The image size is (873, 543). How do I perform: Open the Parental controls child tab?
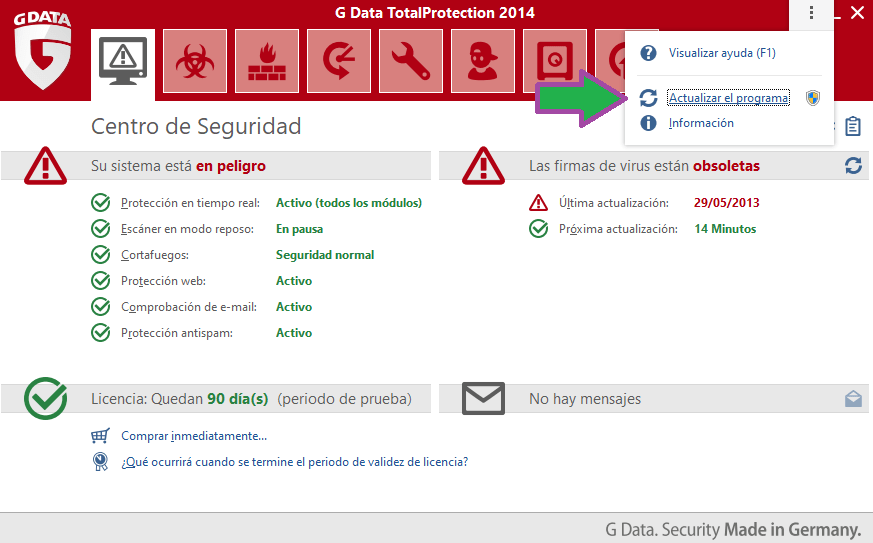[x=483, y=61]
